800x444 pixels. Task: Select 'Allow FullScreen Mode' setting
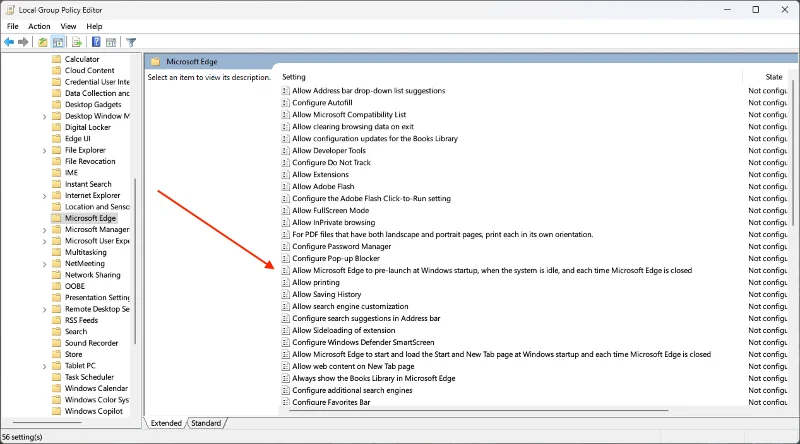tap(330, 210)
